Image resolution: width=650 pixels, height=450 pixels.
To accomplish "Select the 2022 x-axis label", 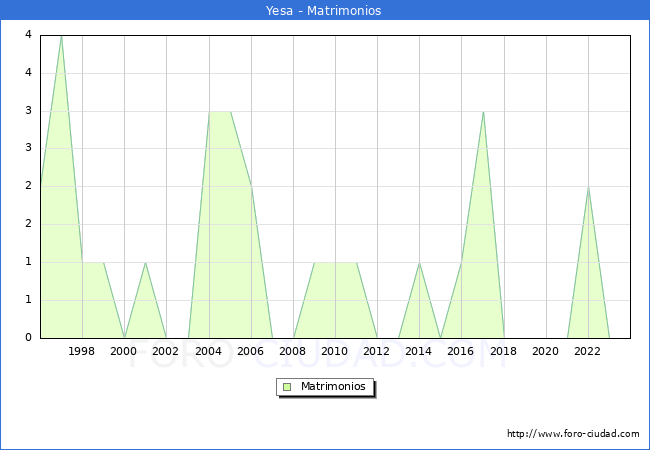I will point(587,351).
